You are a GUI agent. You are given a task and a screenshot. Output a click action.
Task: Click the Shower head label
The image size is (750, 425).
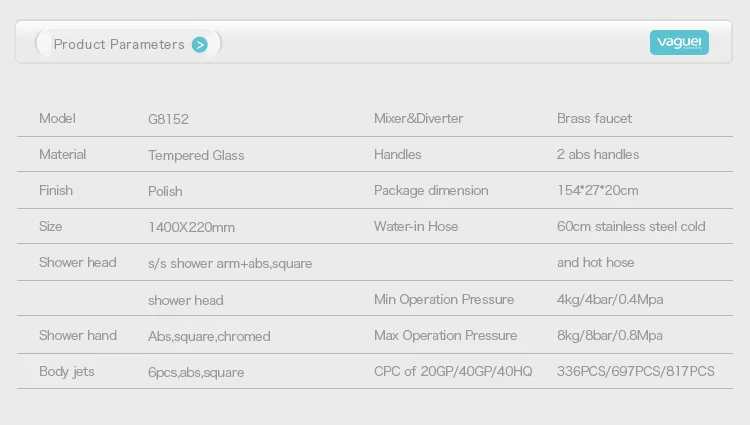click(78, 262)
